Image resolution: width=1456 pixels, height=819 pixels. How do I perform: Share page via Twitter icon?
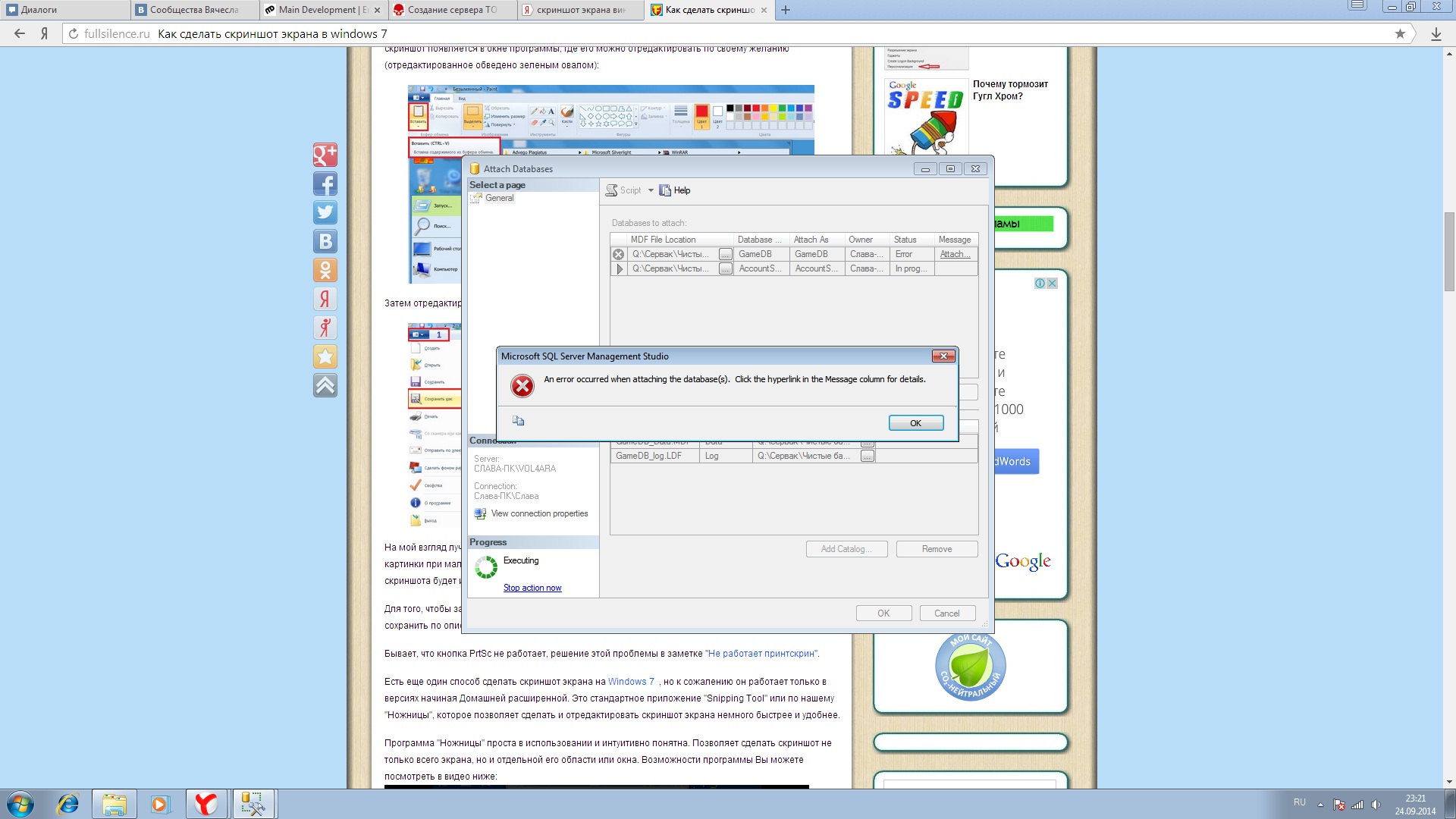[325, 212]
